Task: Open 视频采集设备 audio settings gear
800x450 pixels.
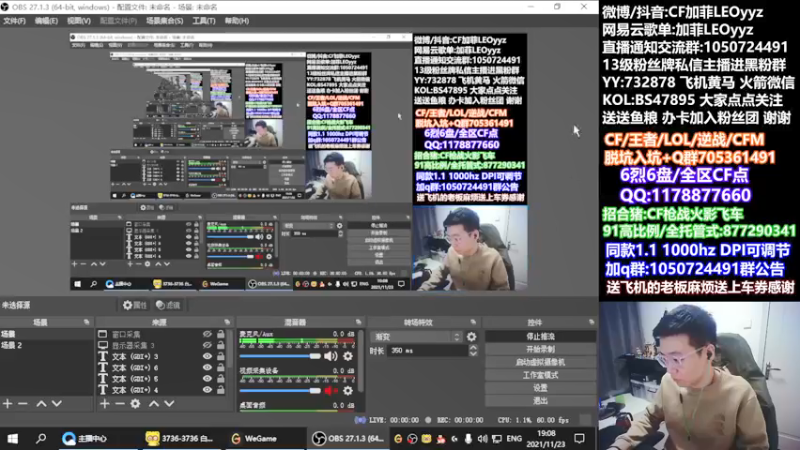Action: (348, 391)
